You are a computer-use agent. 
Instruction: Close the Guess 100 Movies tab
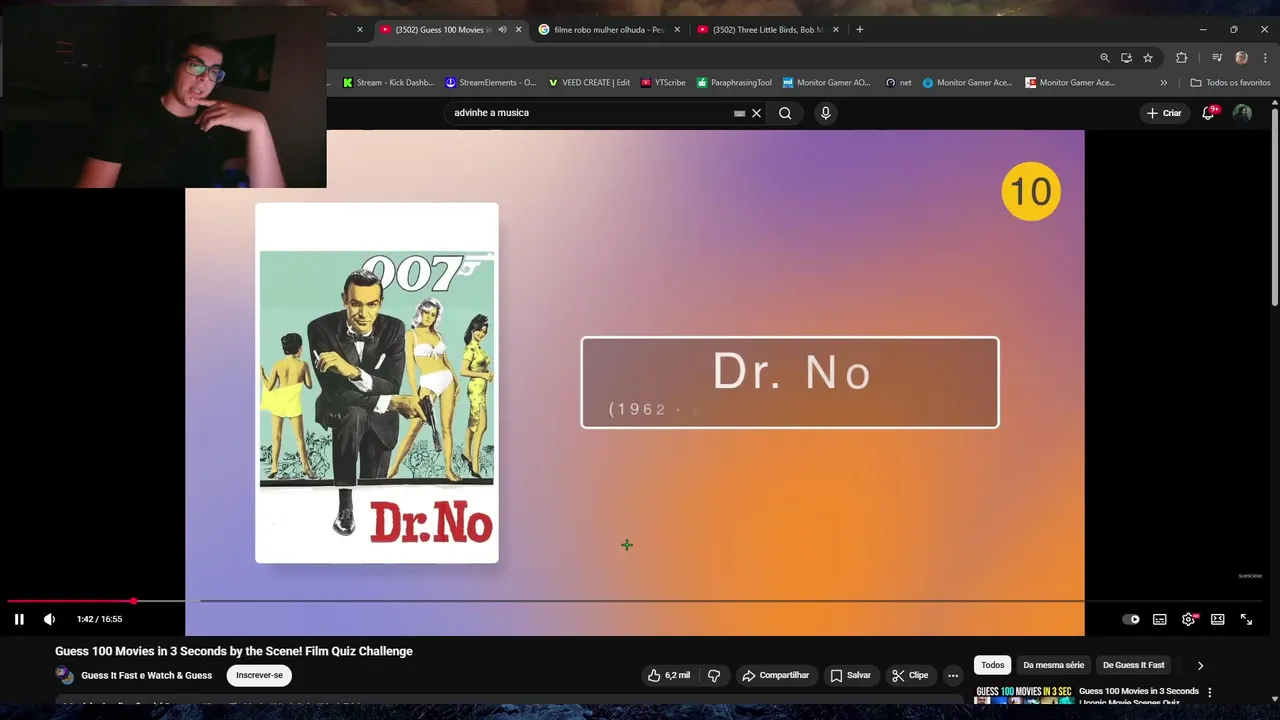[x=518, y=30]
